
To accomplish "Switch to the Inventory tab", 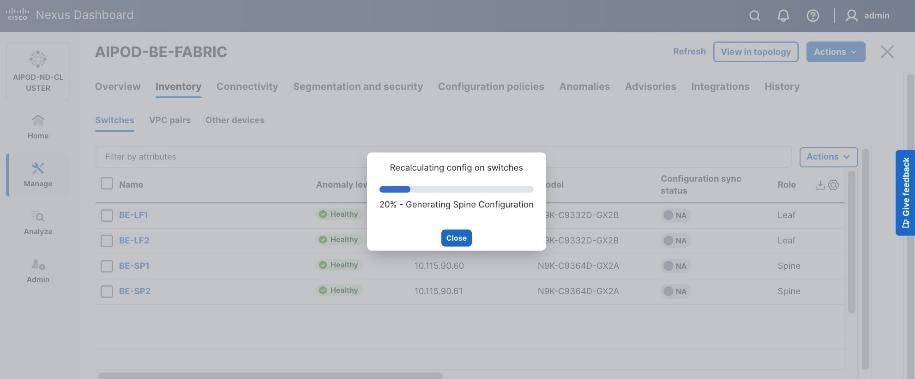I will click(x=179, y=86).
